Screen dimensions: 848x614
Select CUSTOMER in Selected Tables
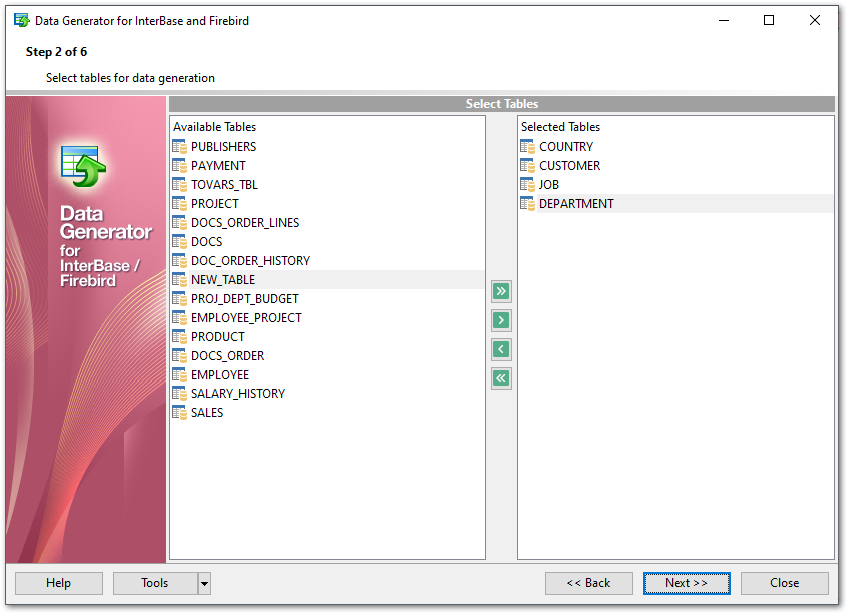pyautogui.click(x=569, y=166)
